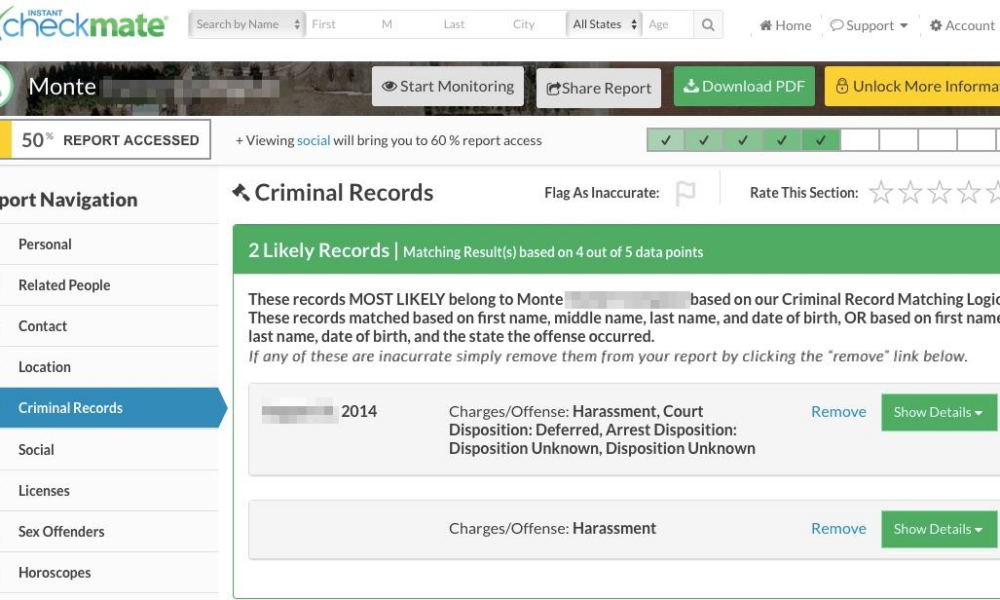Download the report as PDF
The height and width of the screenshot is (600, 1000).
pos(744,86)
